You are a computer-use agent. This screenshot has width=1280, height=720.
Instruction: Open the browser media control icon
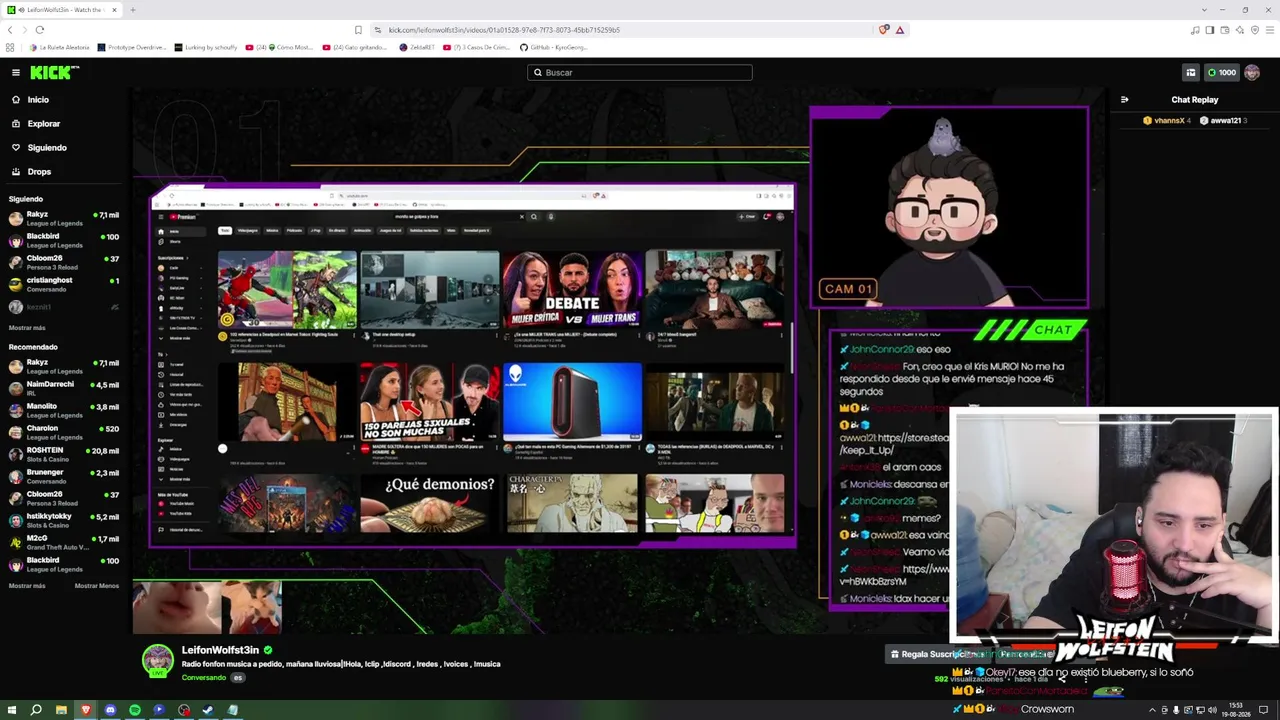coord(1195,30)
